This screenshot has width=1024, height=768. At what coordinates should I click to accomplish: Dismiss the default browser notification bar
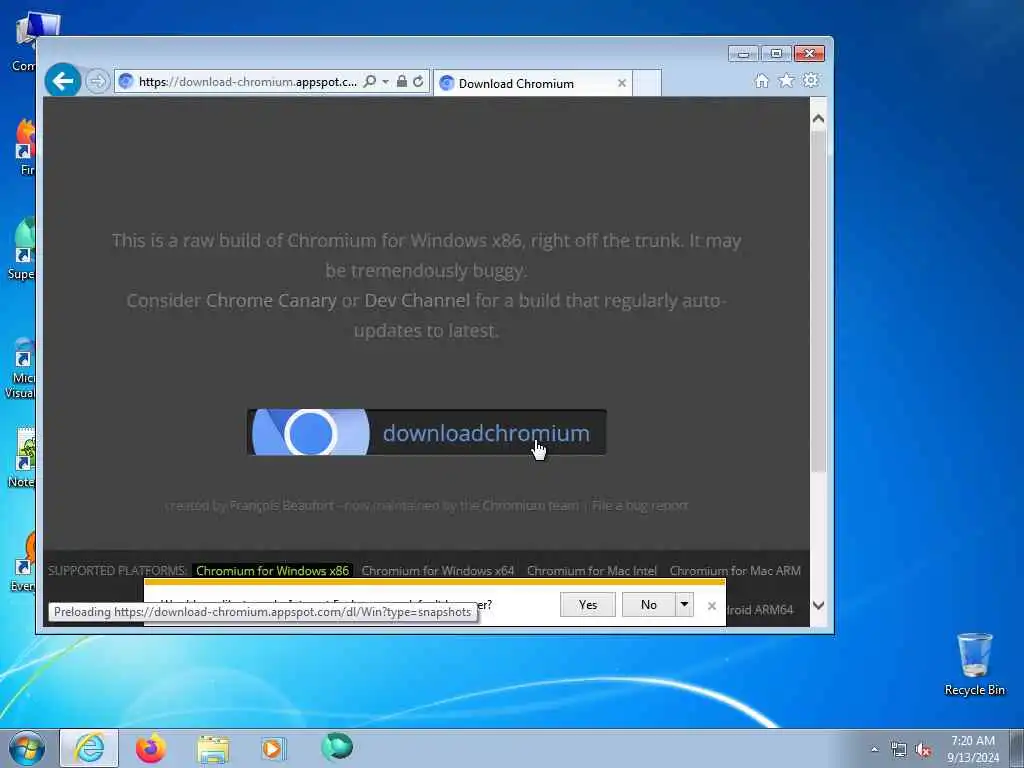click(x=712, y=606)
